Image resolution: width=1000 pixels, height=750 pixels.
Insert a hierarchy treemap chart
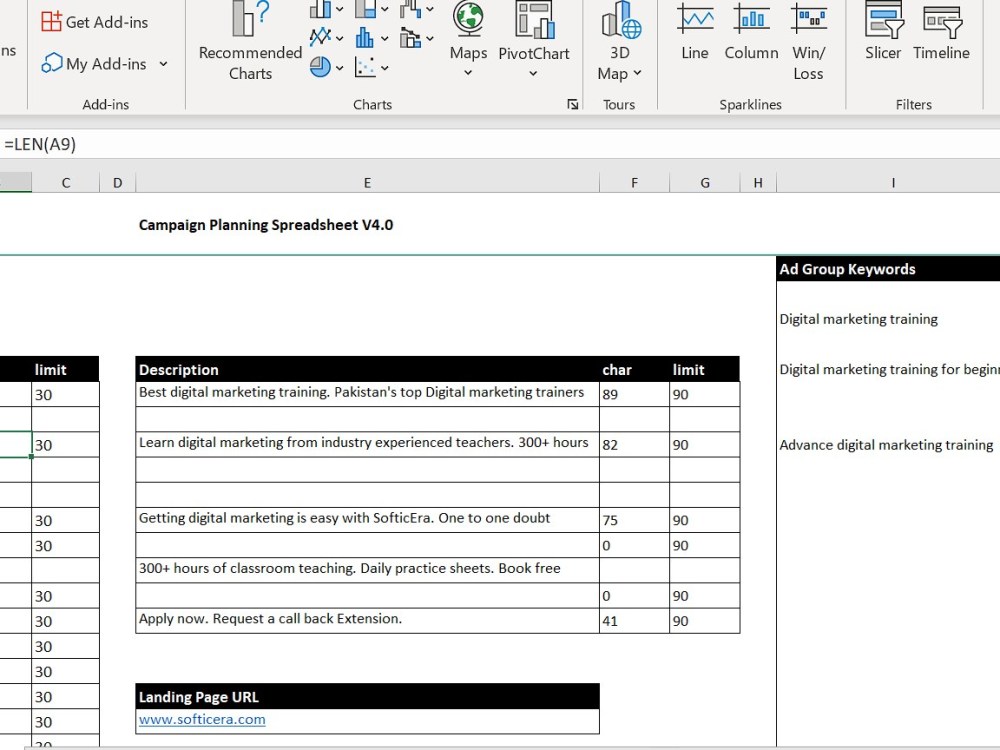[365, 9]
